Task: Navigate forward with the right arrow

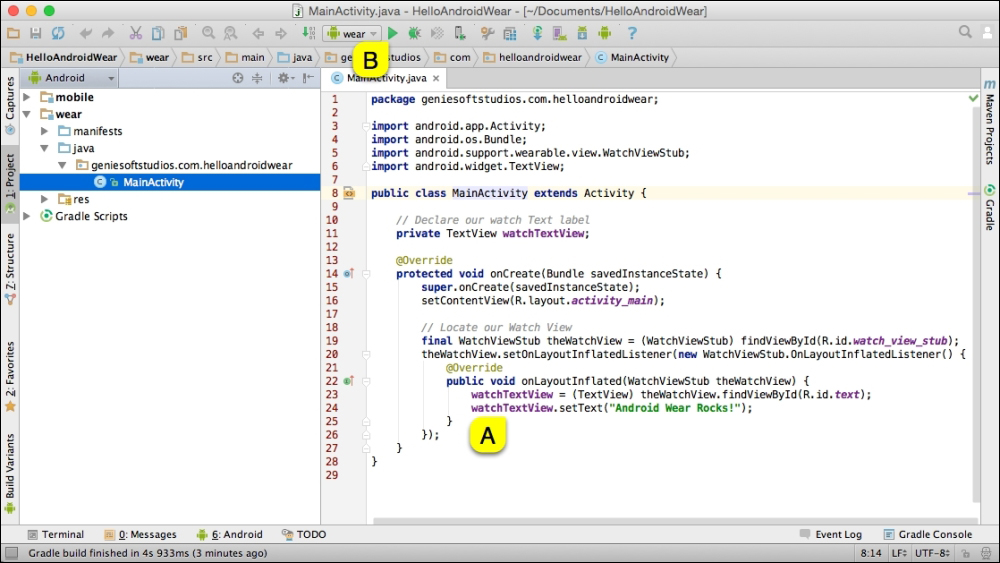Action: (x=281, y=33)
